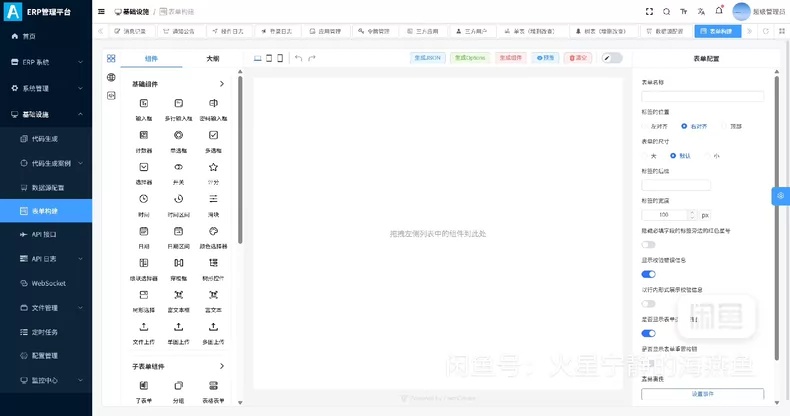Collapse the 基础组件 section chevron

222,84
